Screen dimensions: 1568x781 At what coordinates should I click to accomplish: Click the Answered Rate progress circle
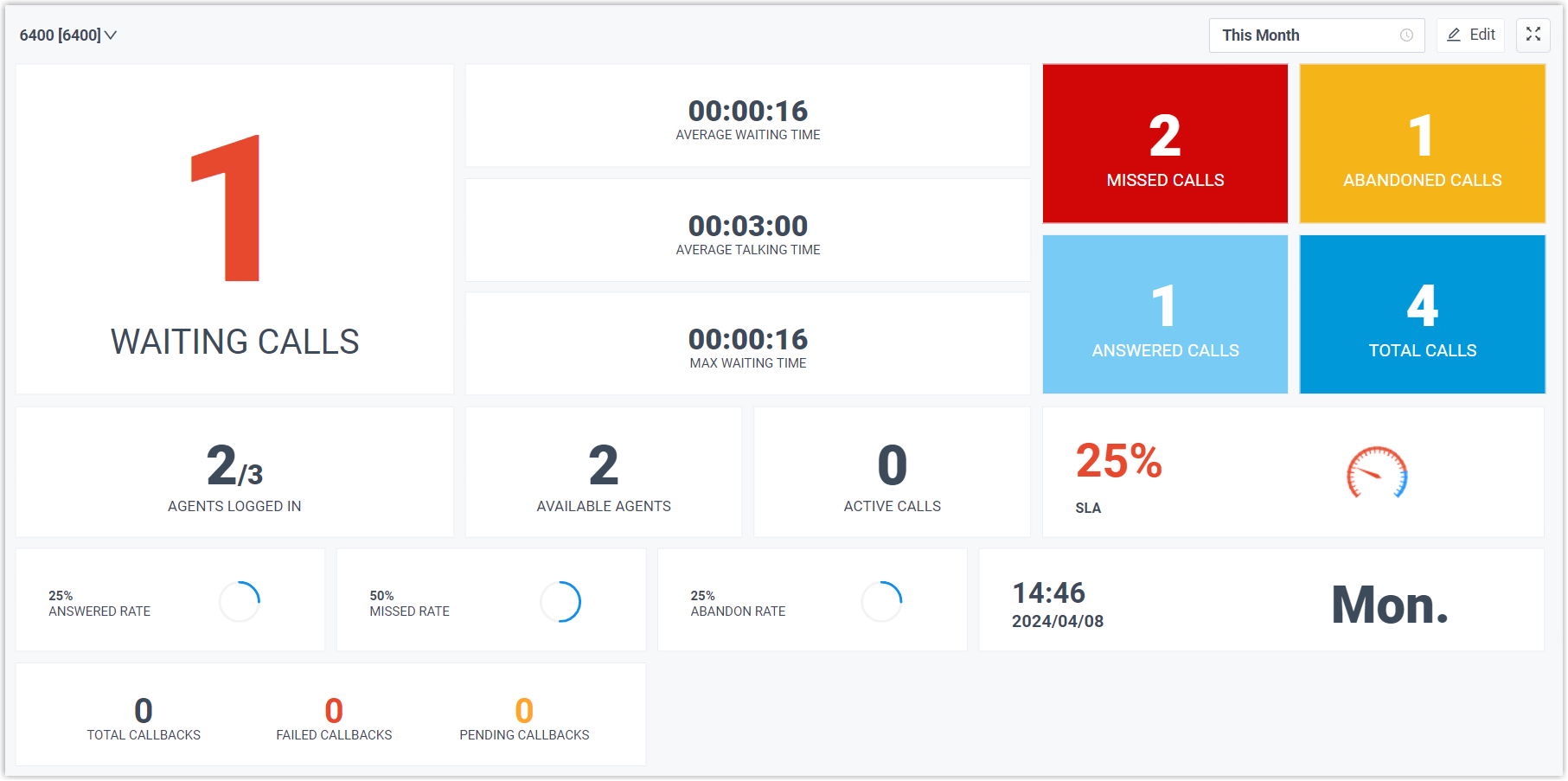[240, 601]
